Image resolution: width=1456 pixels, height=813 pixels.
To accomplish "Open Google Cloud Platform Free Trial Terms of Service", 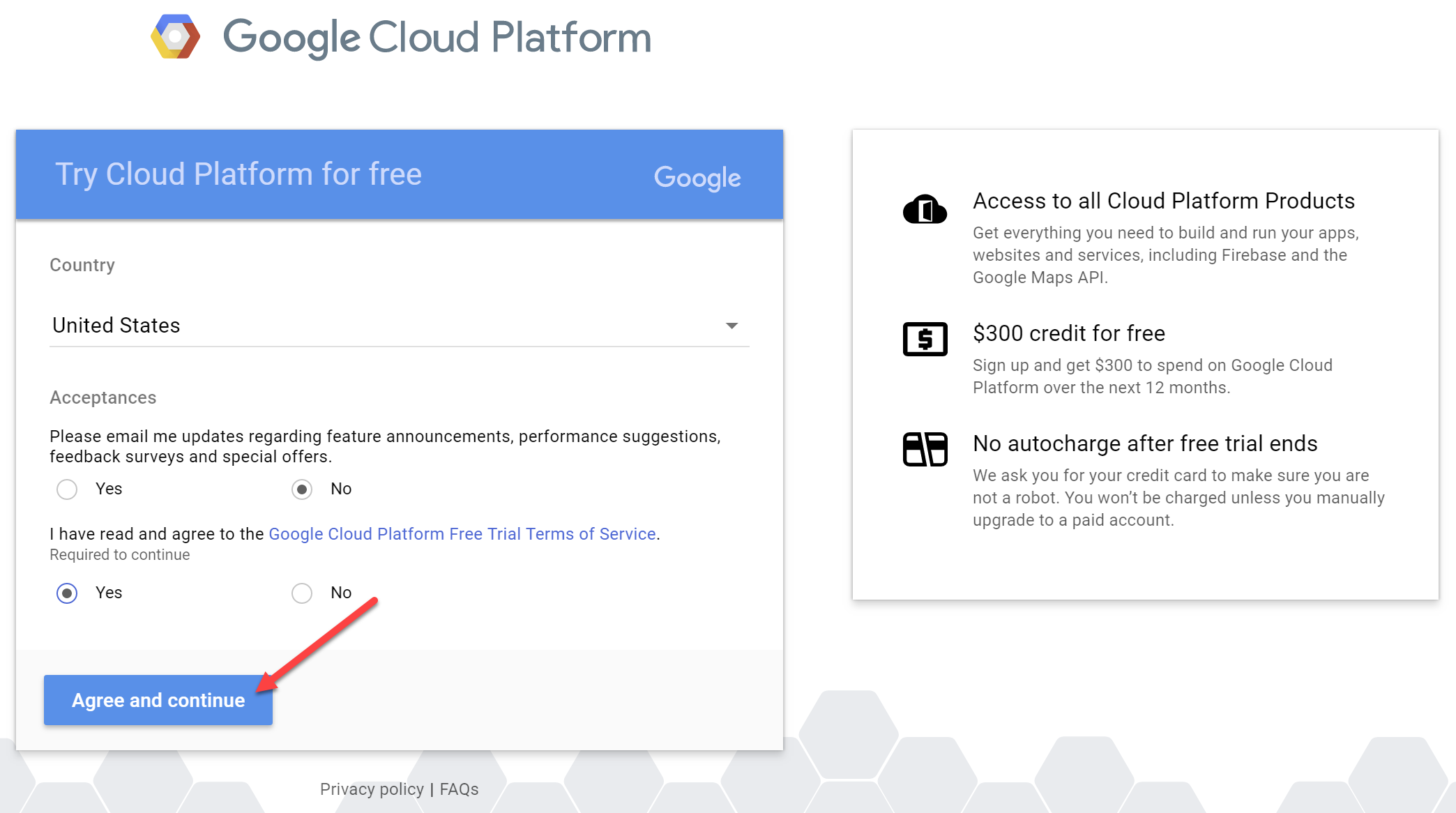I will tap(462, 534).
